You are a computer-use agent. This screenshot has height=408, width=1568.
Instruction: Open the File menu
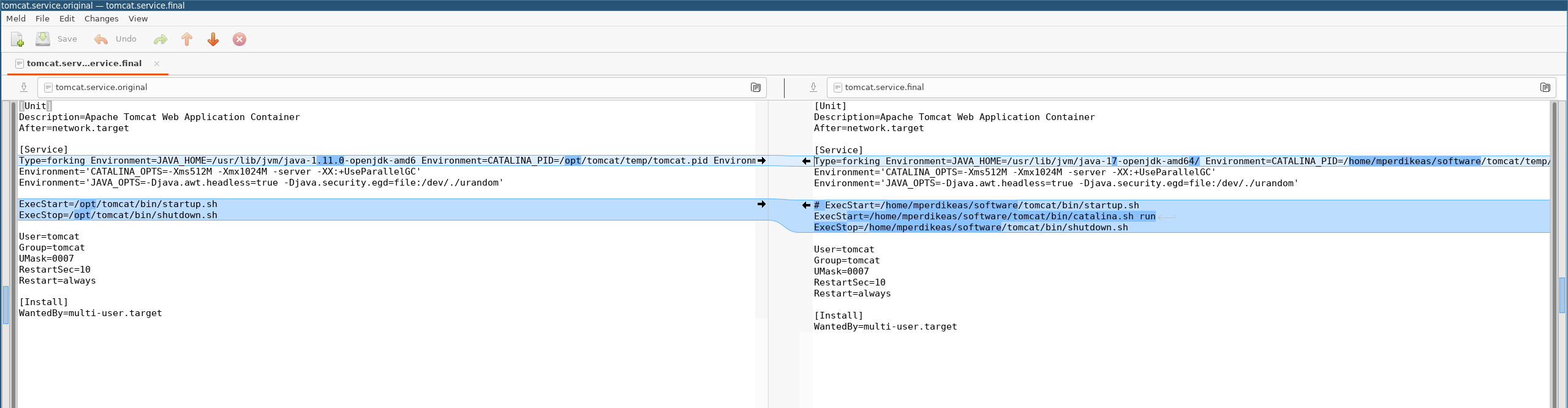tap(42, 19)
